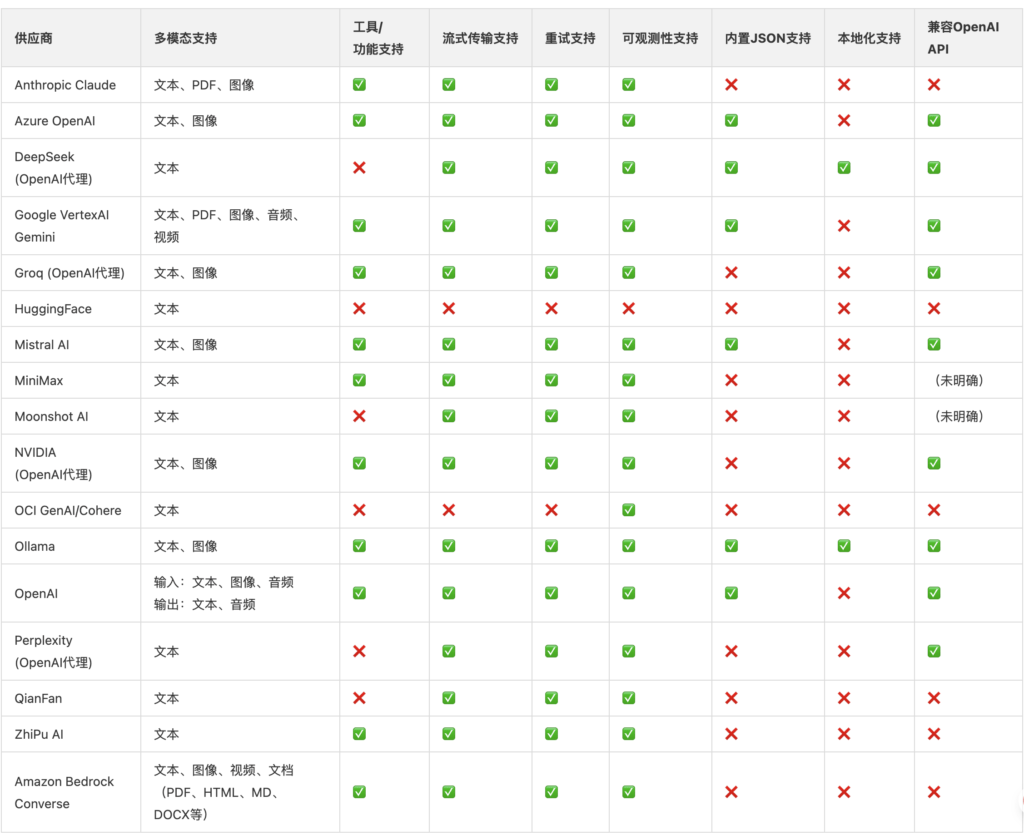Click the Anthropic Claude provider name
The height and width of the screenshot is (840, 1024).
(x=65, y=85)
